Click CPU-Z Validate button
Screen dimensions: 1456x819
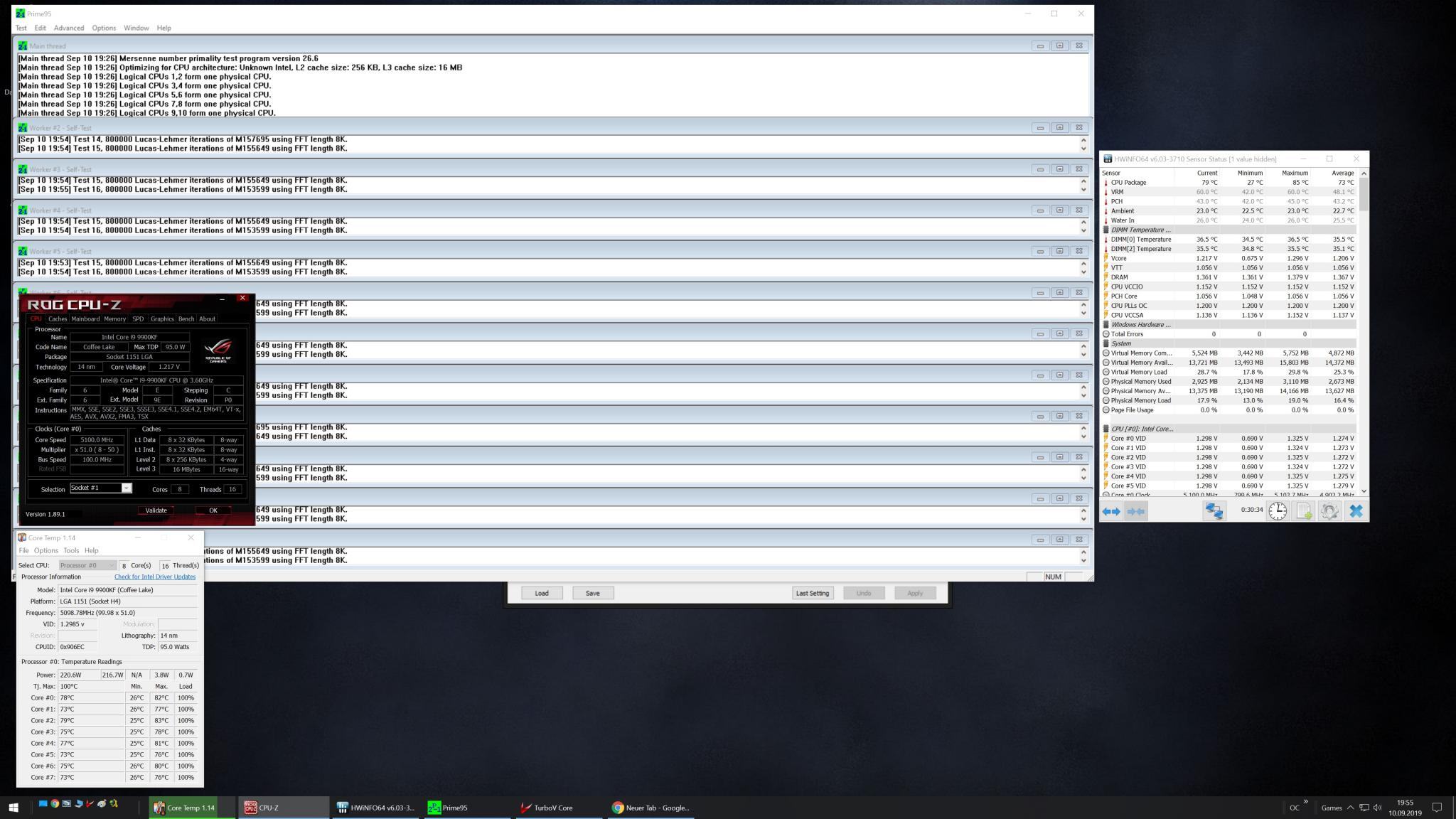(x=156, y=510)
